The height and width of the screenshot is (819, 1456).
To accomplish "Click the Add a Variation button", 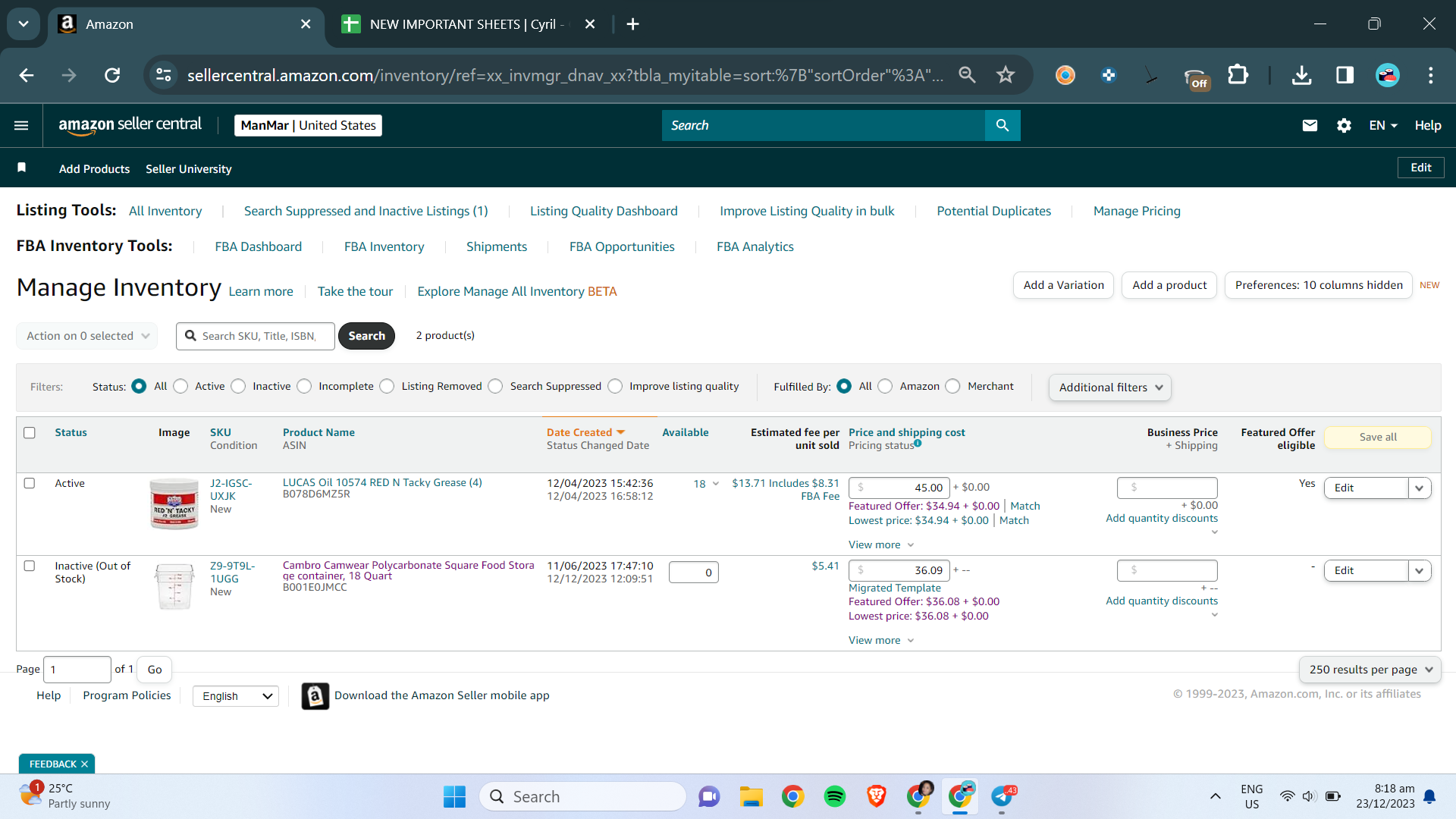I will (1063, 285).
